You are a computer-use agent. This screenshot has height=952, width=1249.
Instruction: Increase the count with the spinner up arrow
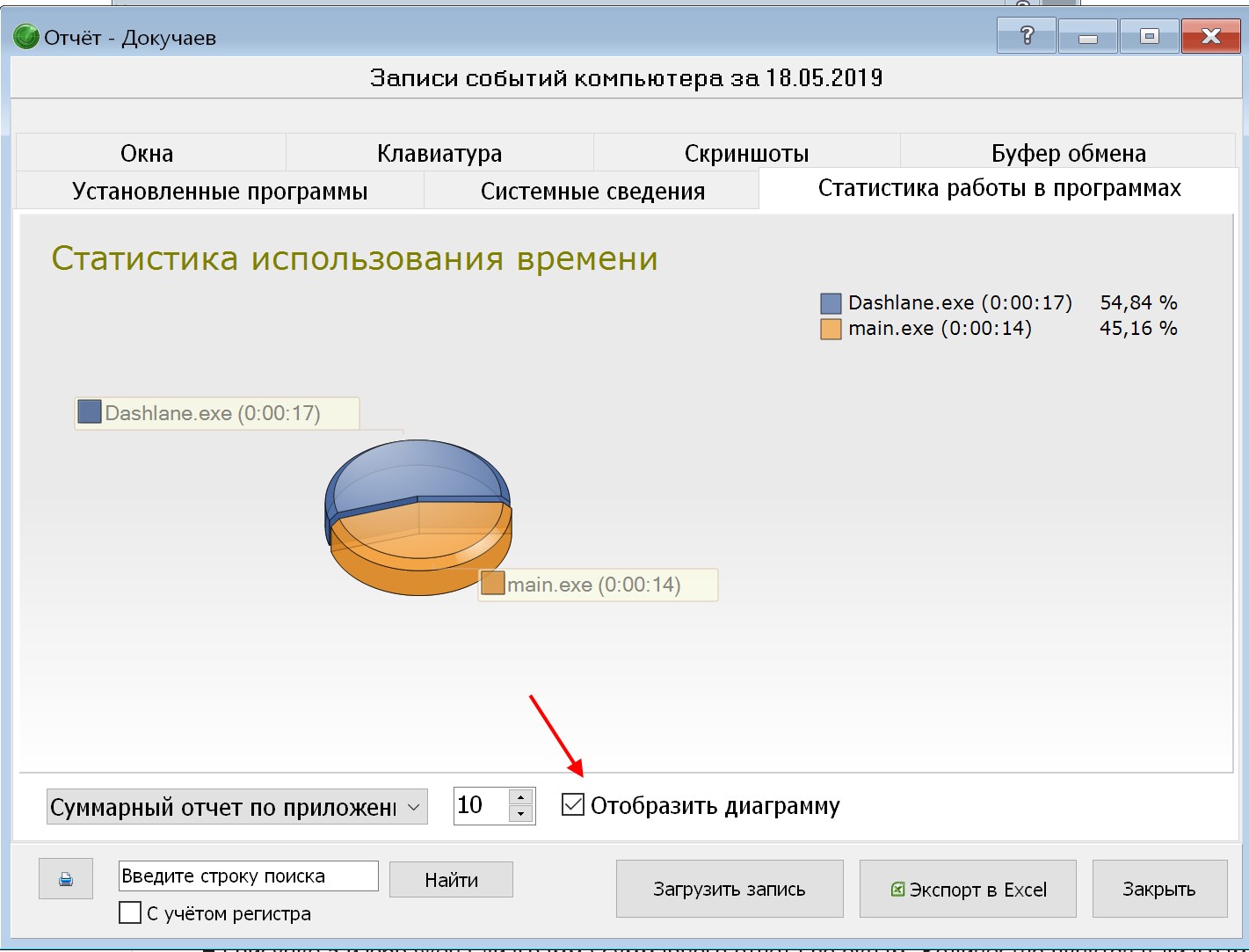click(521, 797)
